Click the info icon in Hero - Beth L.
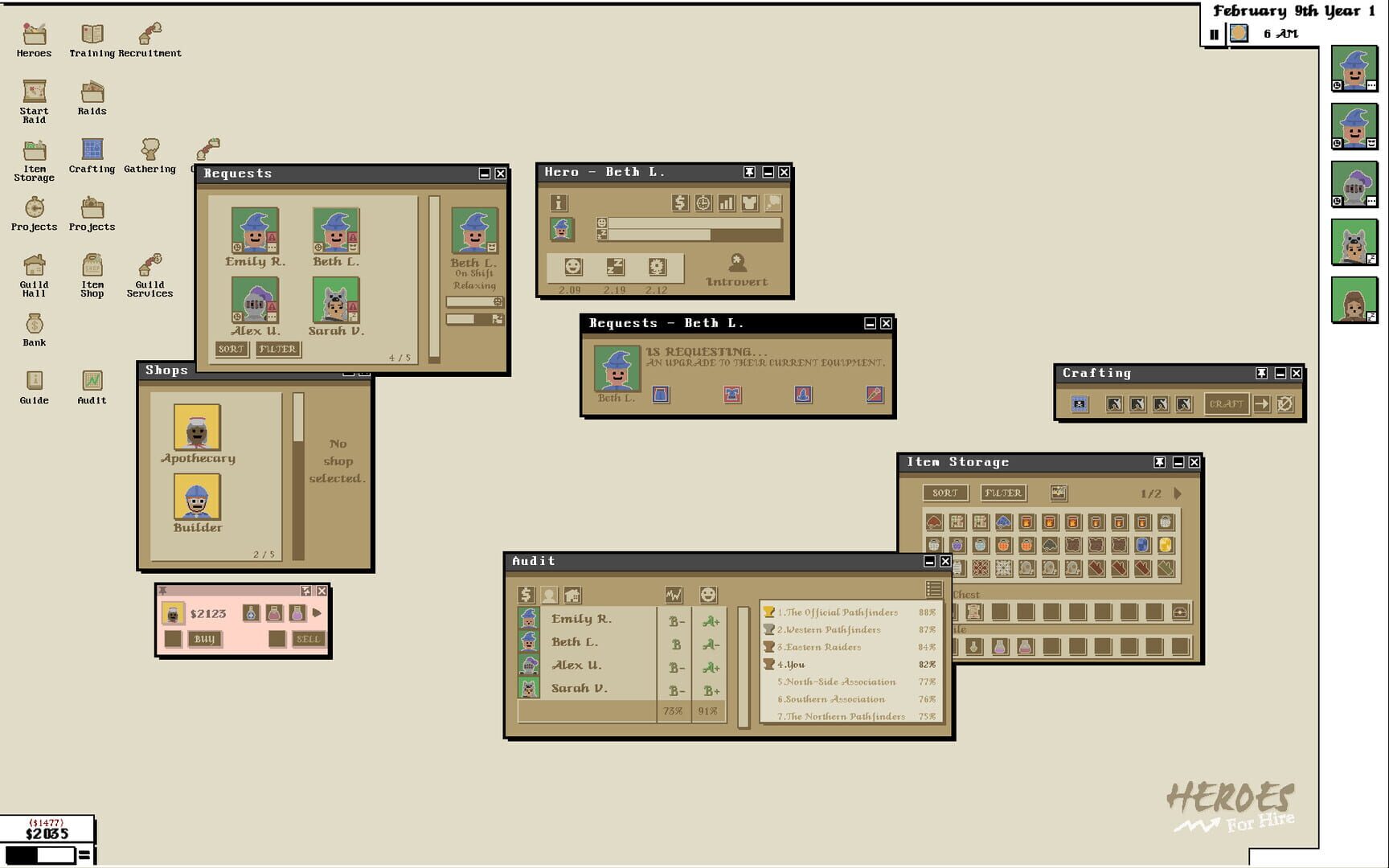The height and width of the screenshot is (868, 1389). click(559, 203)
